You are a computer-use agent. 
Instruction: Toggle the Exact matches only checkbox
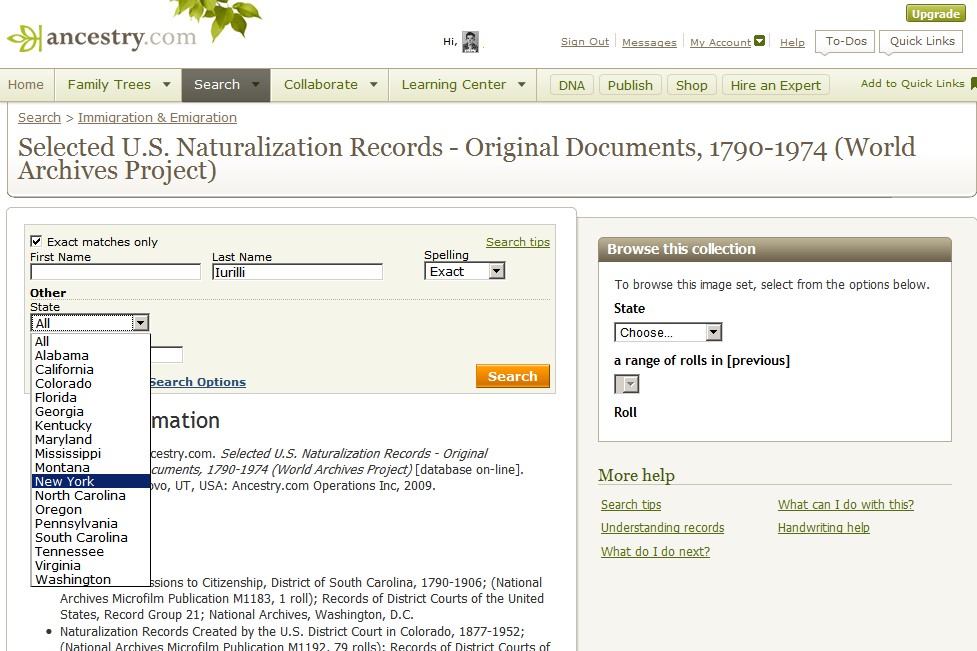point(36,241)
